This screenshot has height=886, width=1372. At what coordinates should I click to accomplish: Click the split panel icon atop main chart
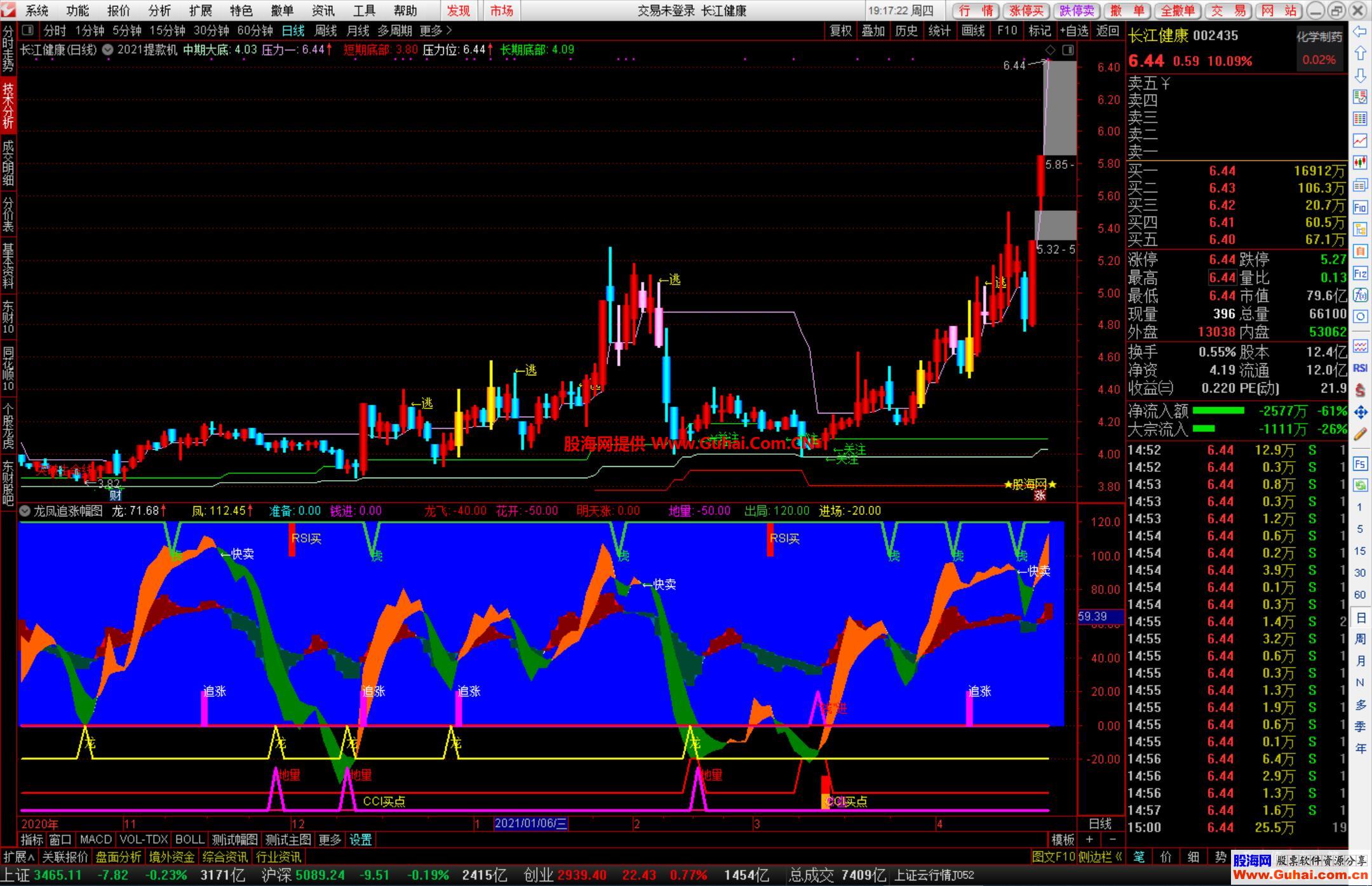[1068, 50]
